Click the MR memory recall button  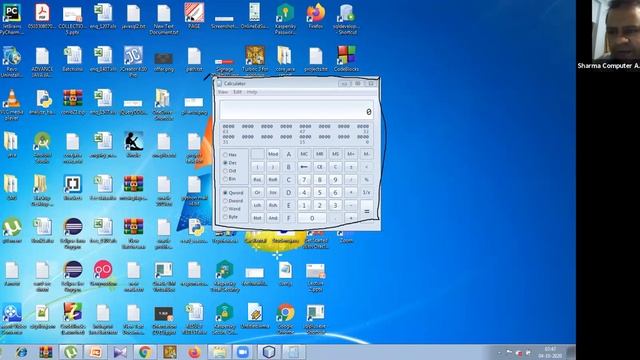point(320,154)
